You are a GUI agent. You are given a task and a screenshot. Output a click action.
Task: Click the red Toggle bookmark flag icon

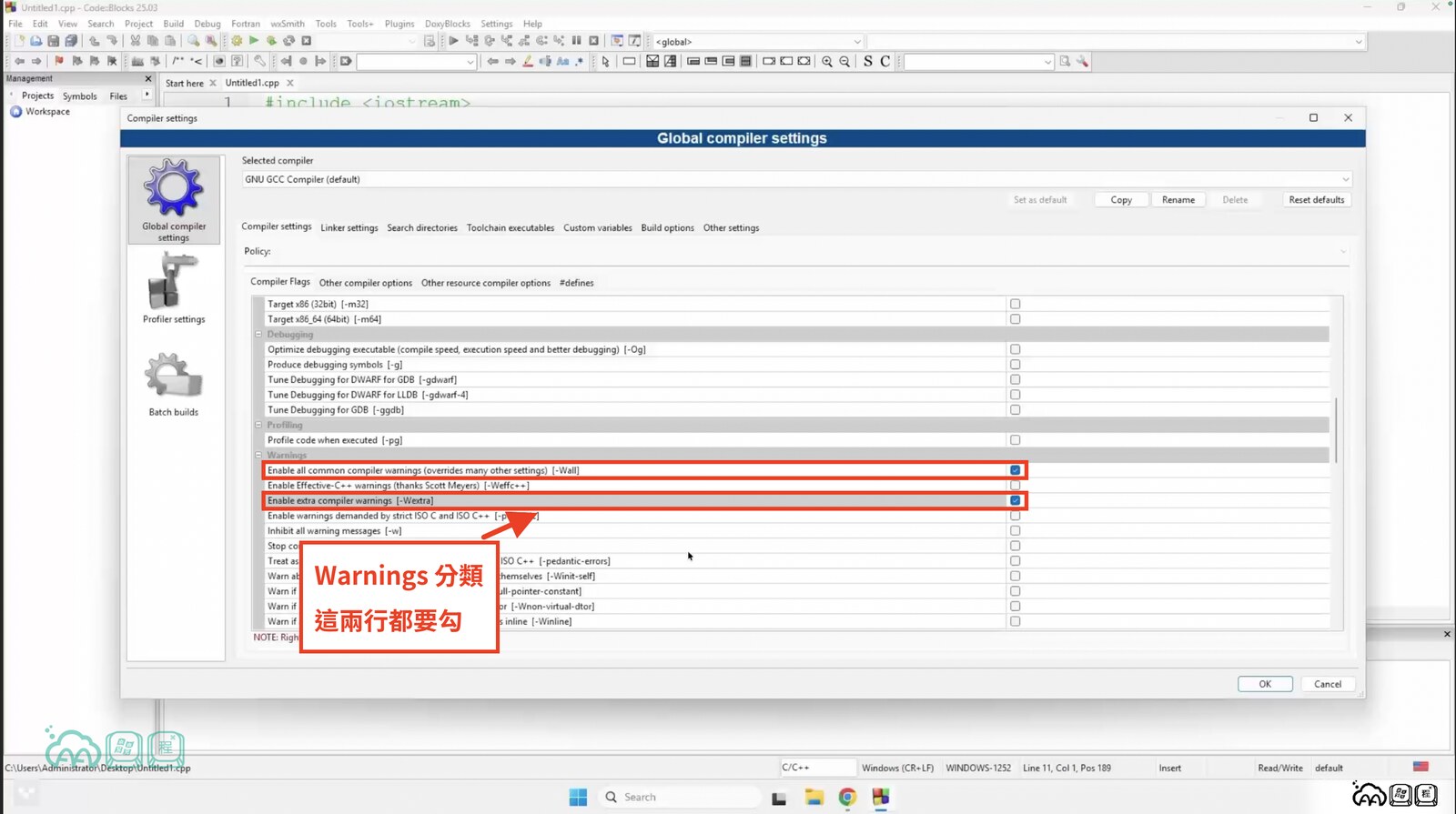[59, 61]
